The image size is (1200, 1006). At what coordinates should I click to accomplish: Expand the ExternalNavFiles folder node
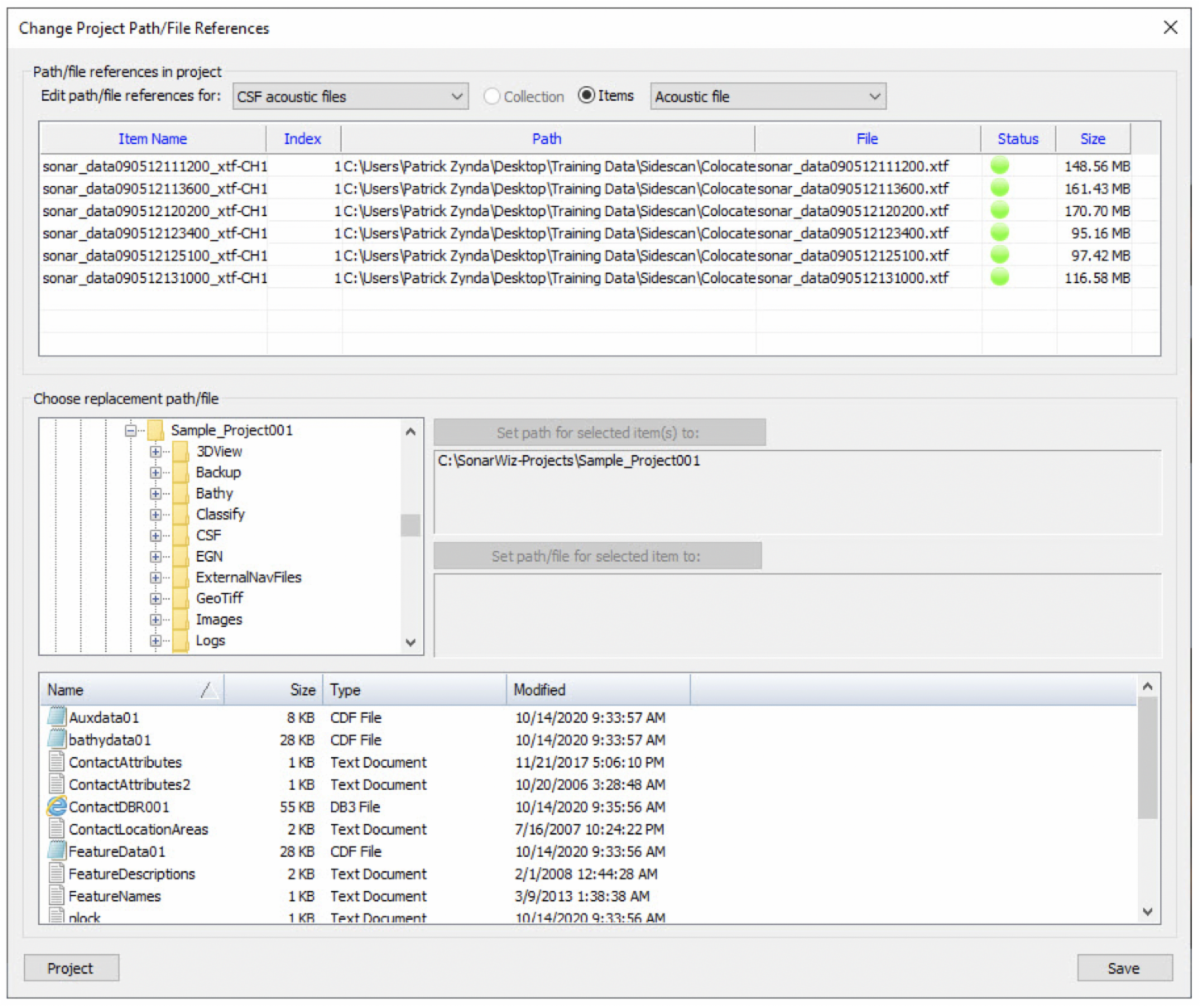[x=155, y=577]
